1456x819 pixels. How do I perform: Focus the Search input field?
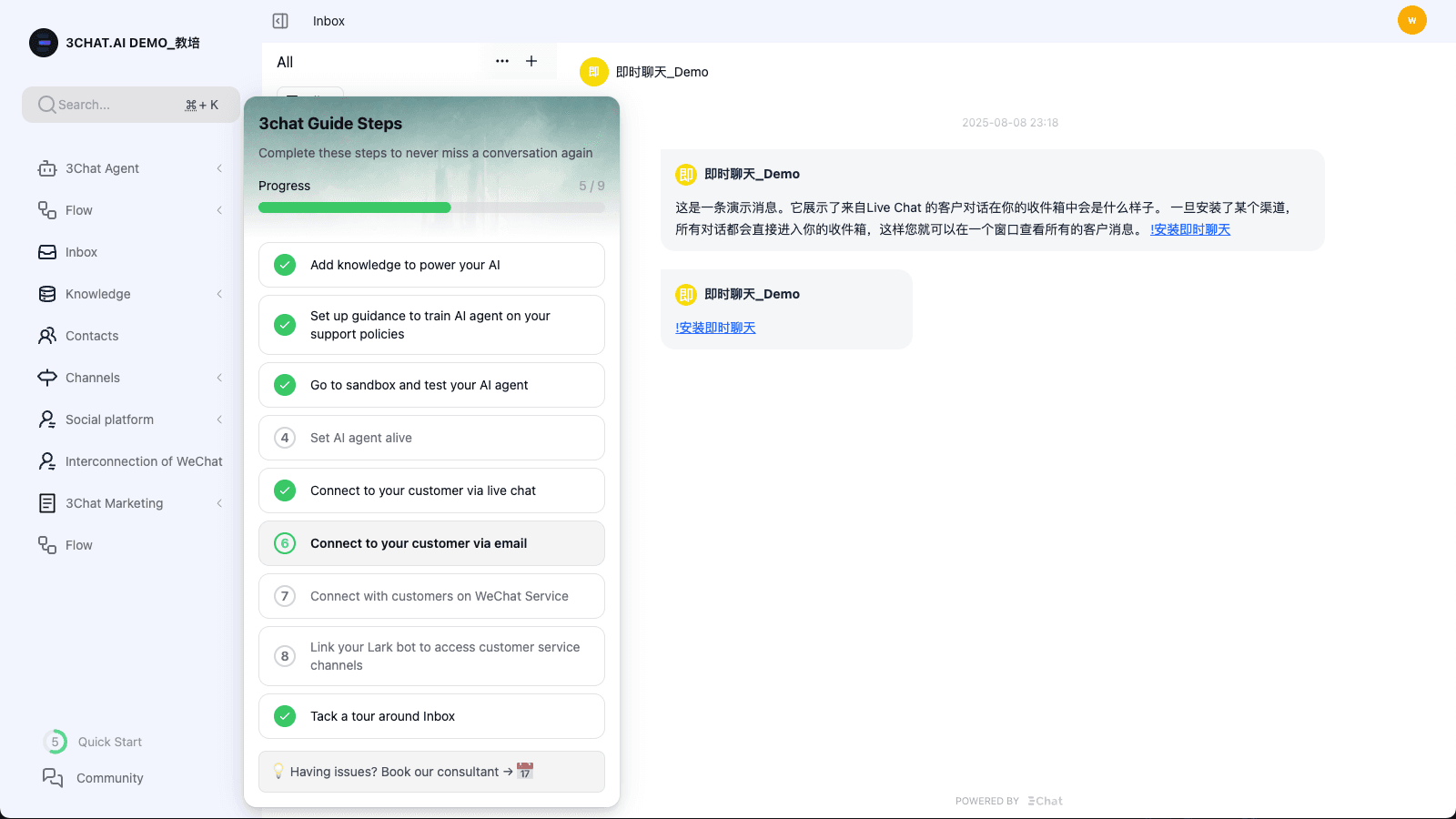pyautogui.click(x=118, y=105)
